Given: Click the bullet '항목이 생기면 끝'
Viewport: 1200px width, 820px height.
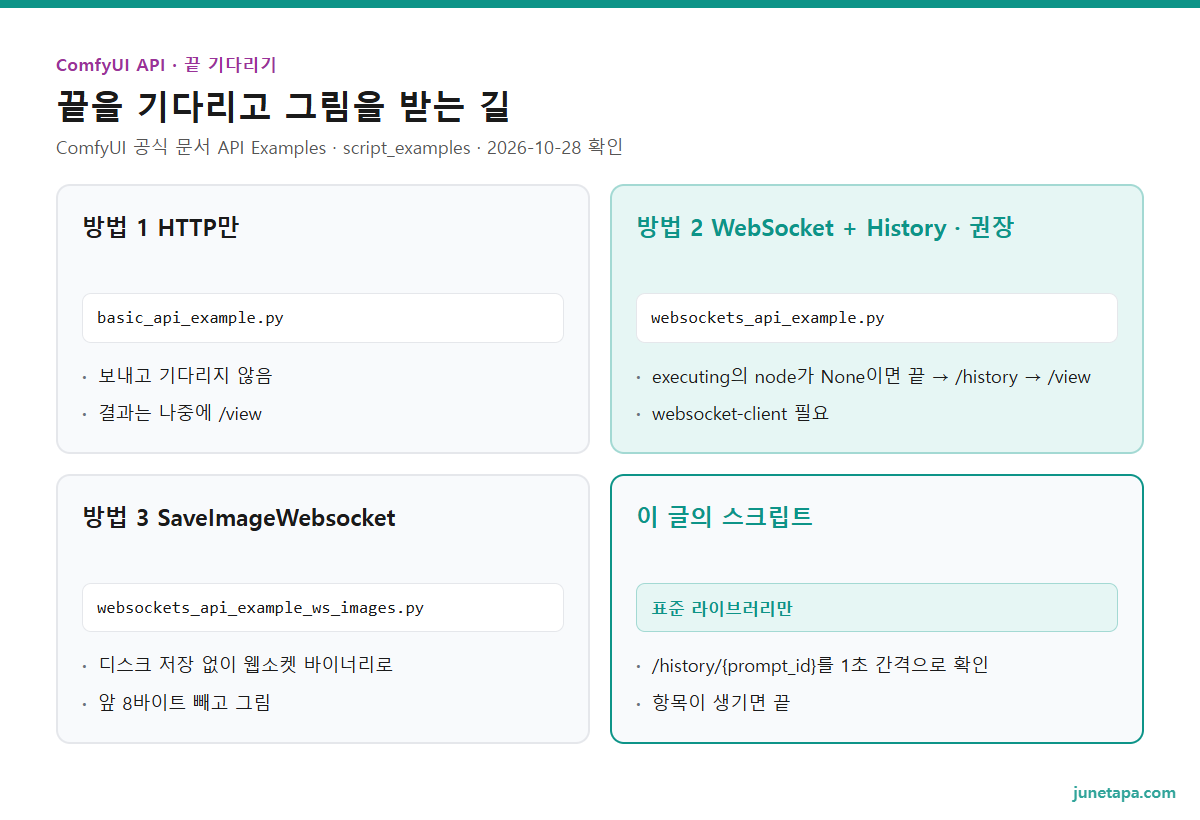Looking at the screenshot, I should pos(721,702).
